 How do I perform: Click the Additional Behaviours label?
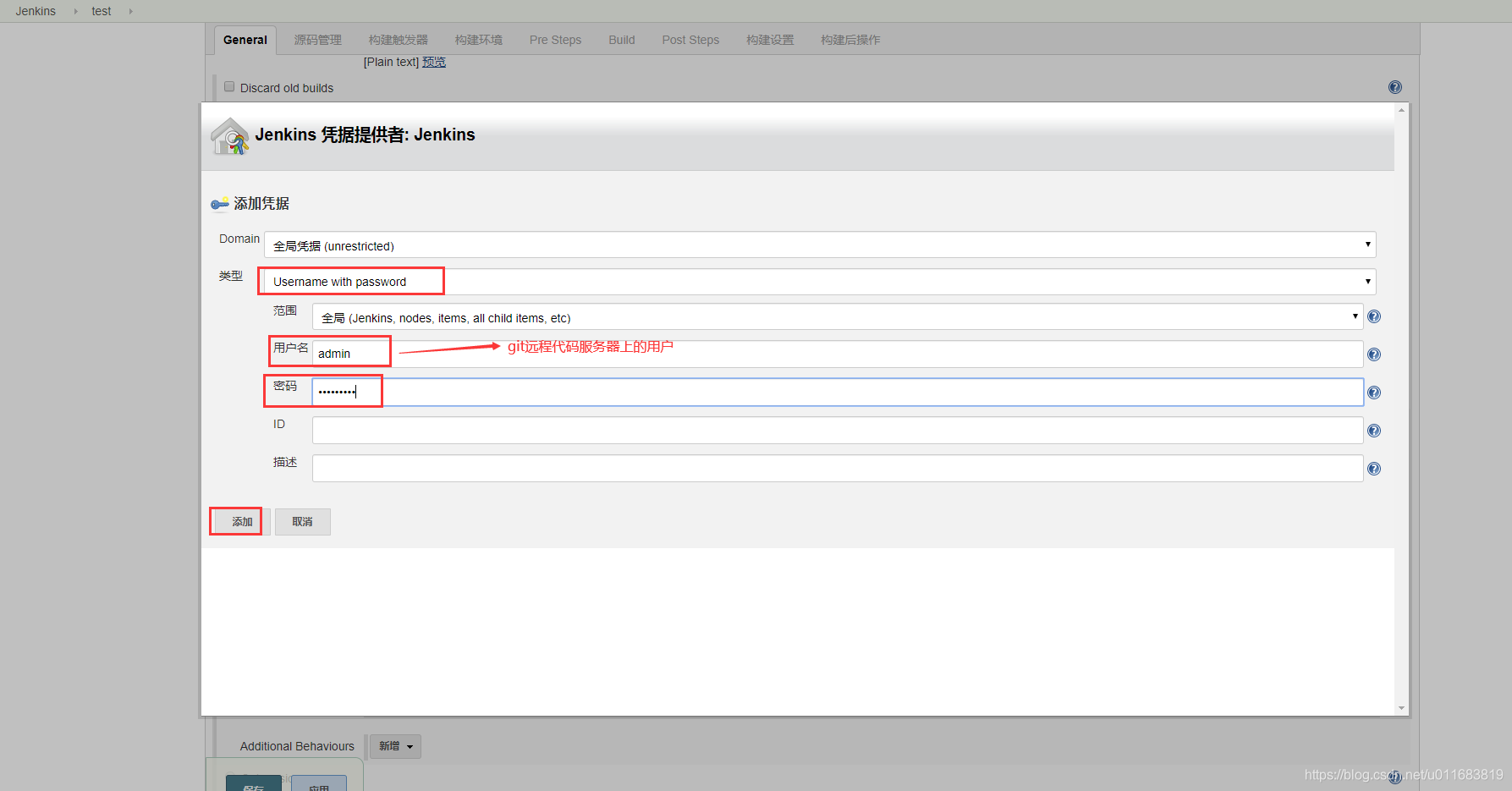point(297,746)
